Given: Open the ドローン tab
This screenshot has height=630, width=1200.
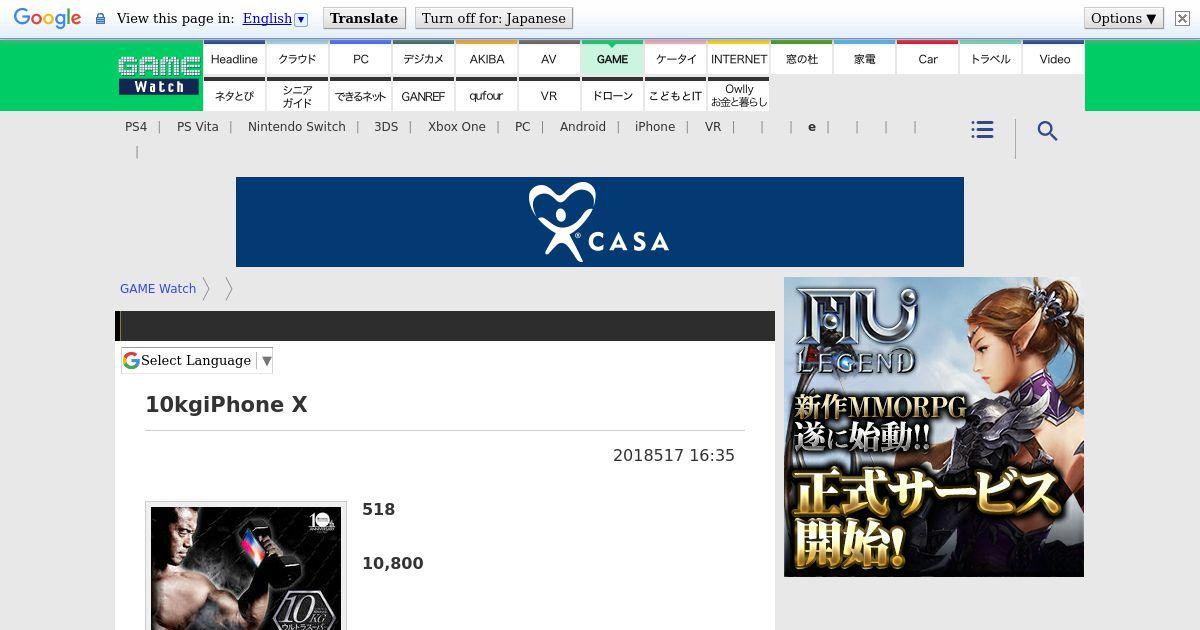Looking at the screenshot, I should (x=612, y=95).
